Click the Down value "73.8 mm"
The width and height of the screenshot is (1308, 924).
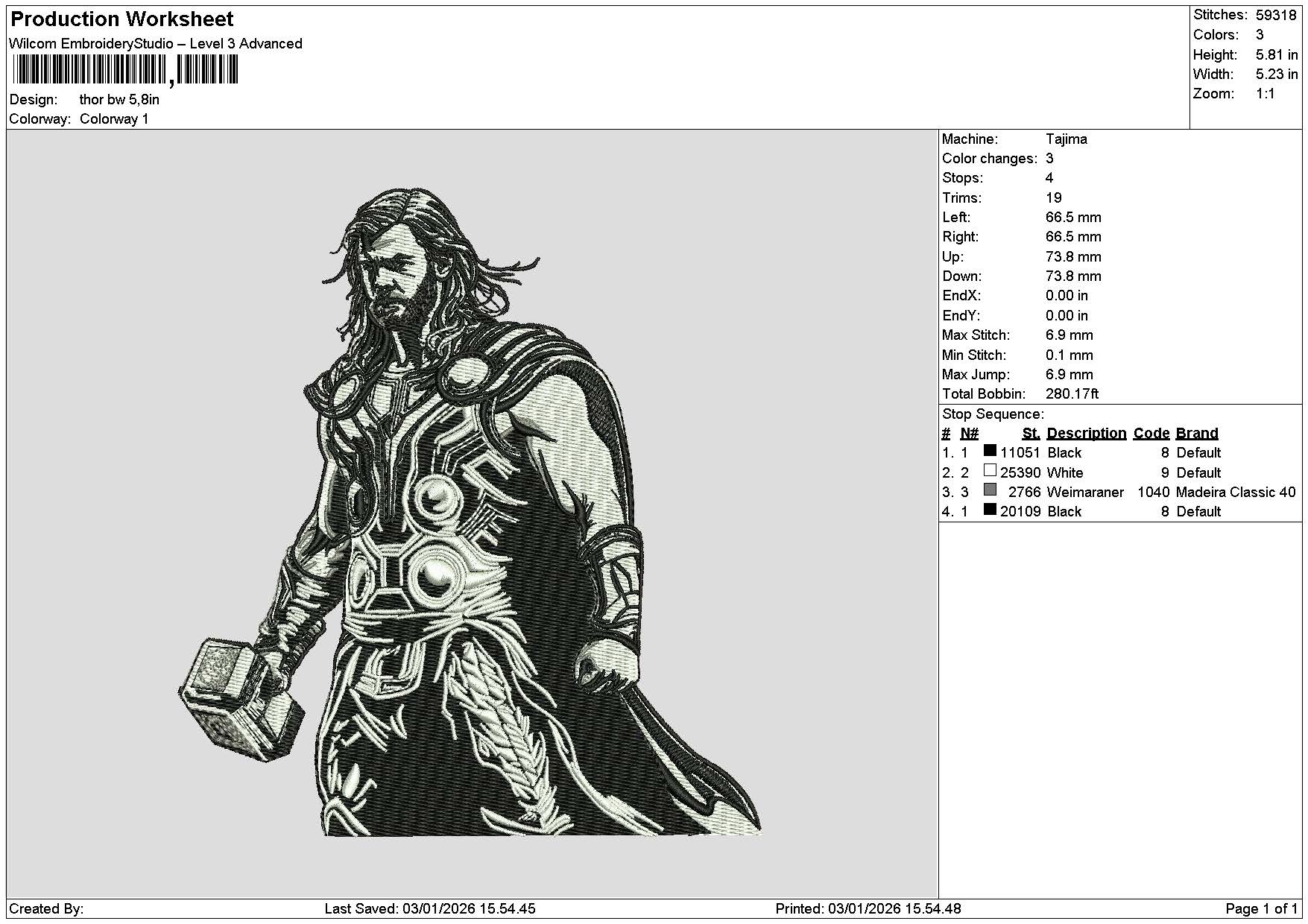pos(1073,276)
